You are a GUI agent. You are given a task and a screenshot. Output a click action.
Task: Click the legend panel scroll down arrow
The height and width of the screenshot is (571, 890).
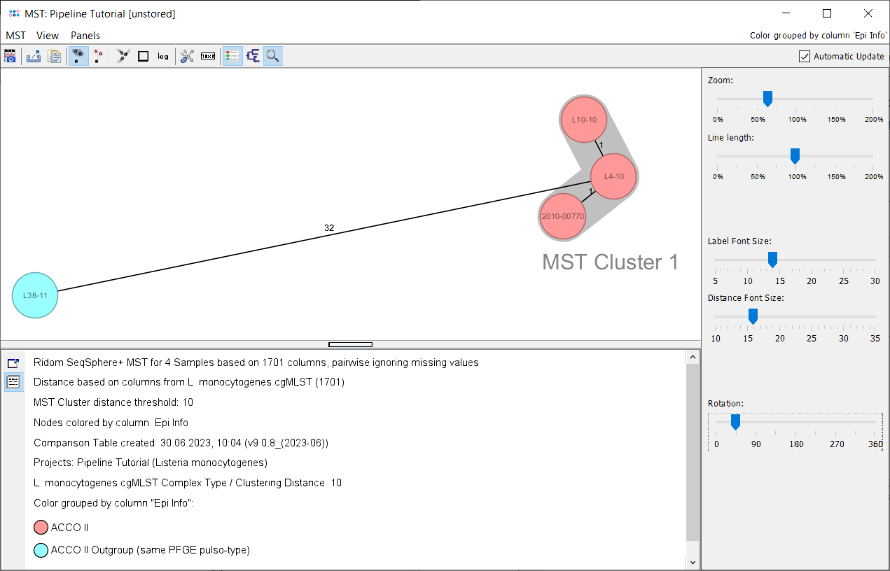[692, 562]
